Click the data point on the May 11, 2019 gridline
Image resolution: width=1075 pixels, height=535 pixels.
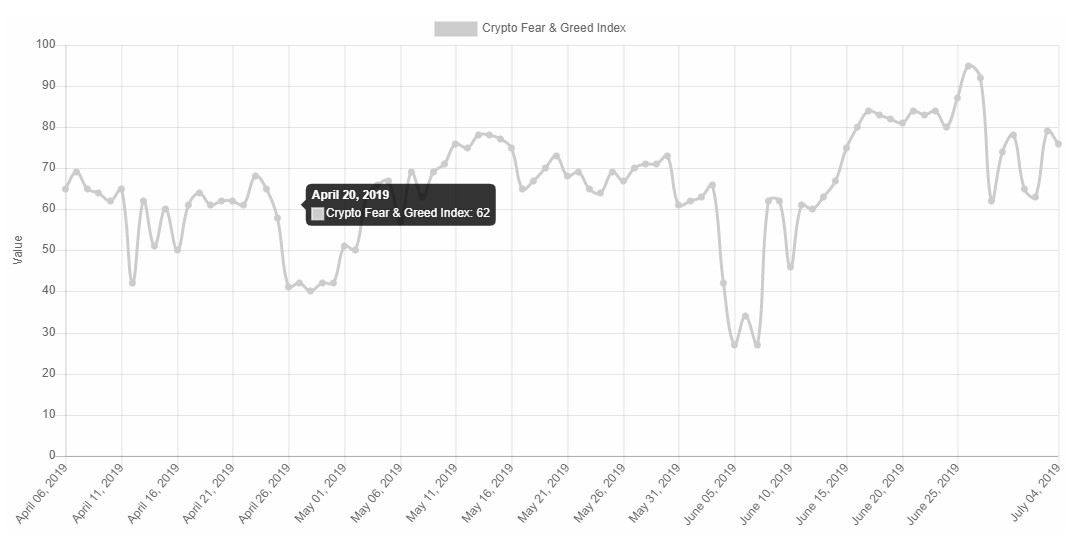click(x=455, y=144)
